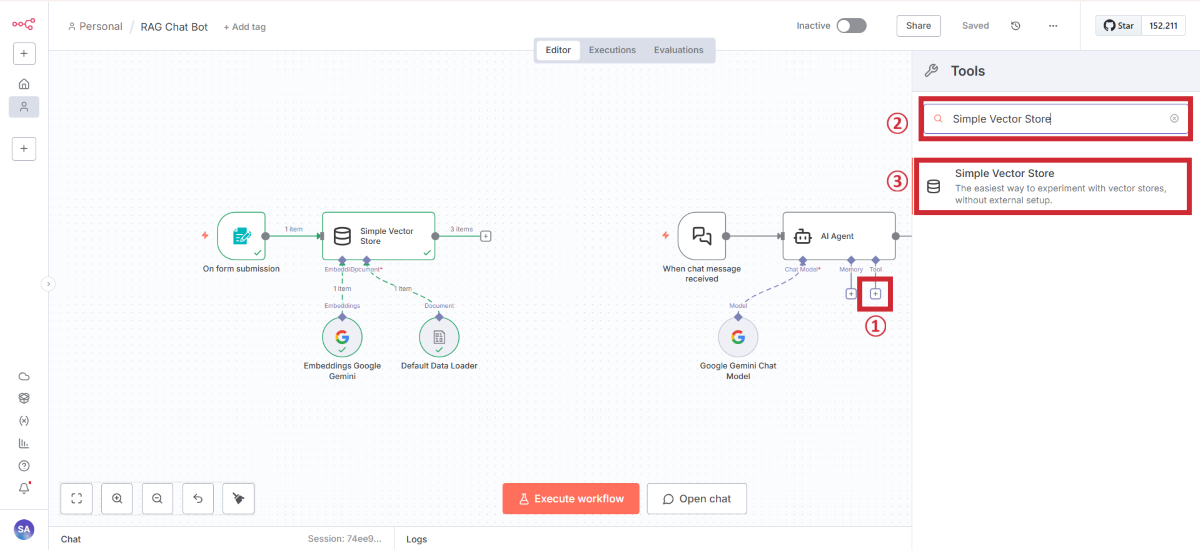Select the Default Data Loader node

(x=439, y=337)
